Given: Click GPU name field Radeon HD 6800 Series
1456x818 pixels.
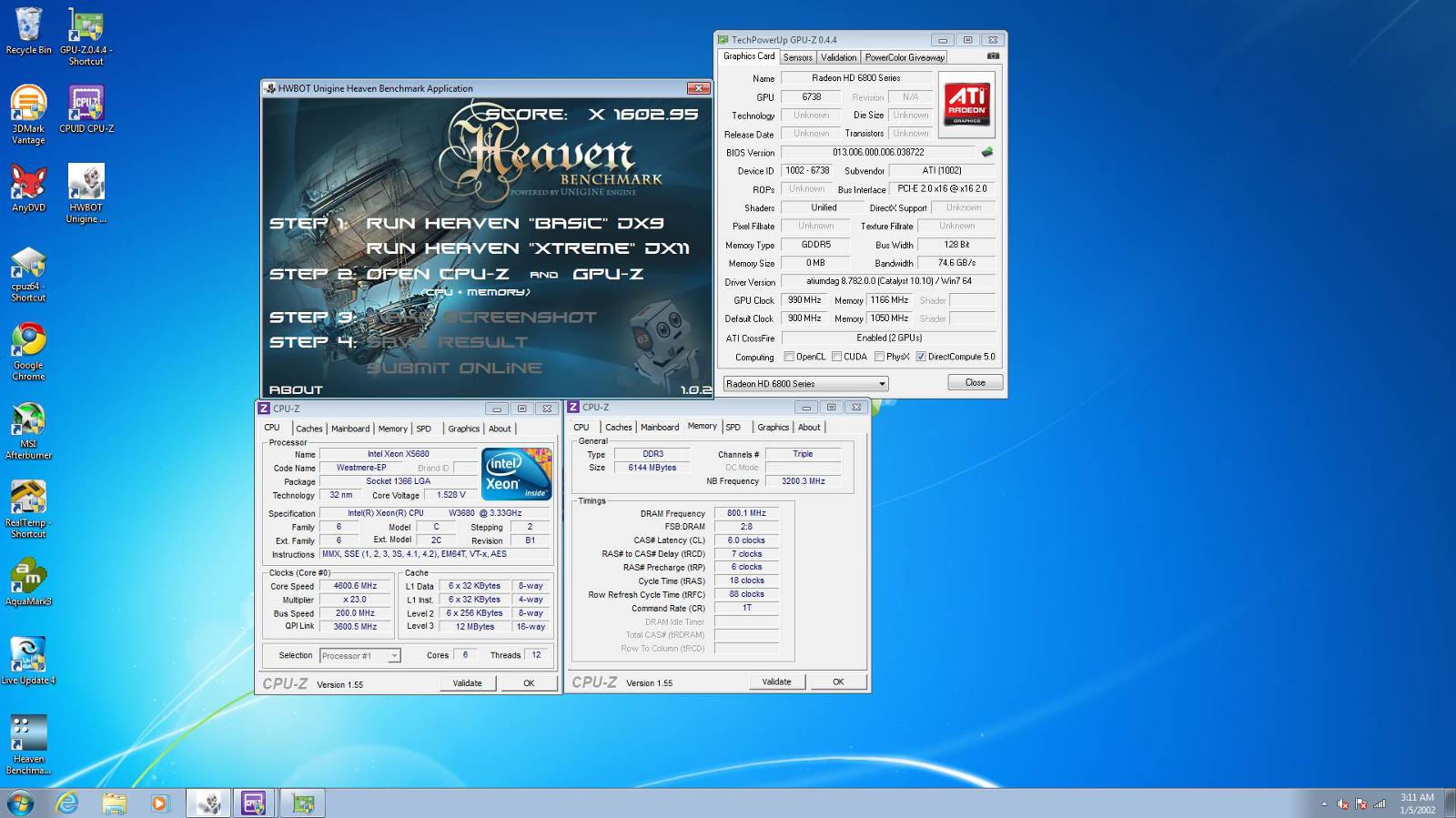Looking at the screenshot, I should (856, 78).
